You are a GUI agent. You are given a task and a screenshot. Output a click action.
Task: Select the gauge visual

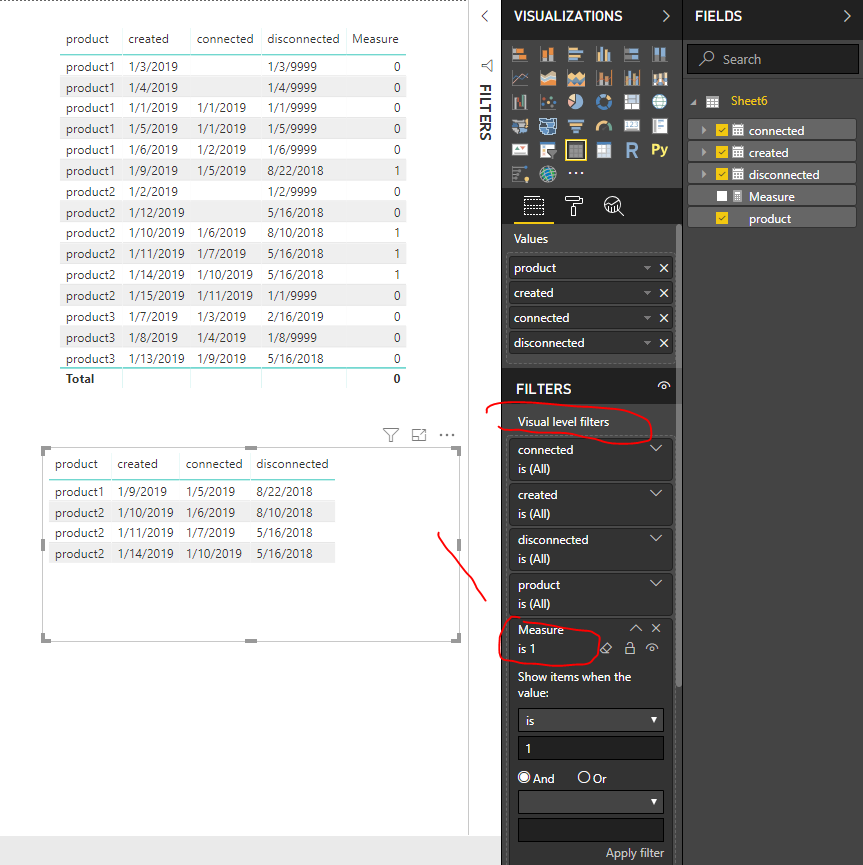coord(604,126)
